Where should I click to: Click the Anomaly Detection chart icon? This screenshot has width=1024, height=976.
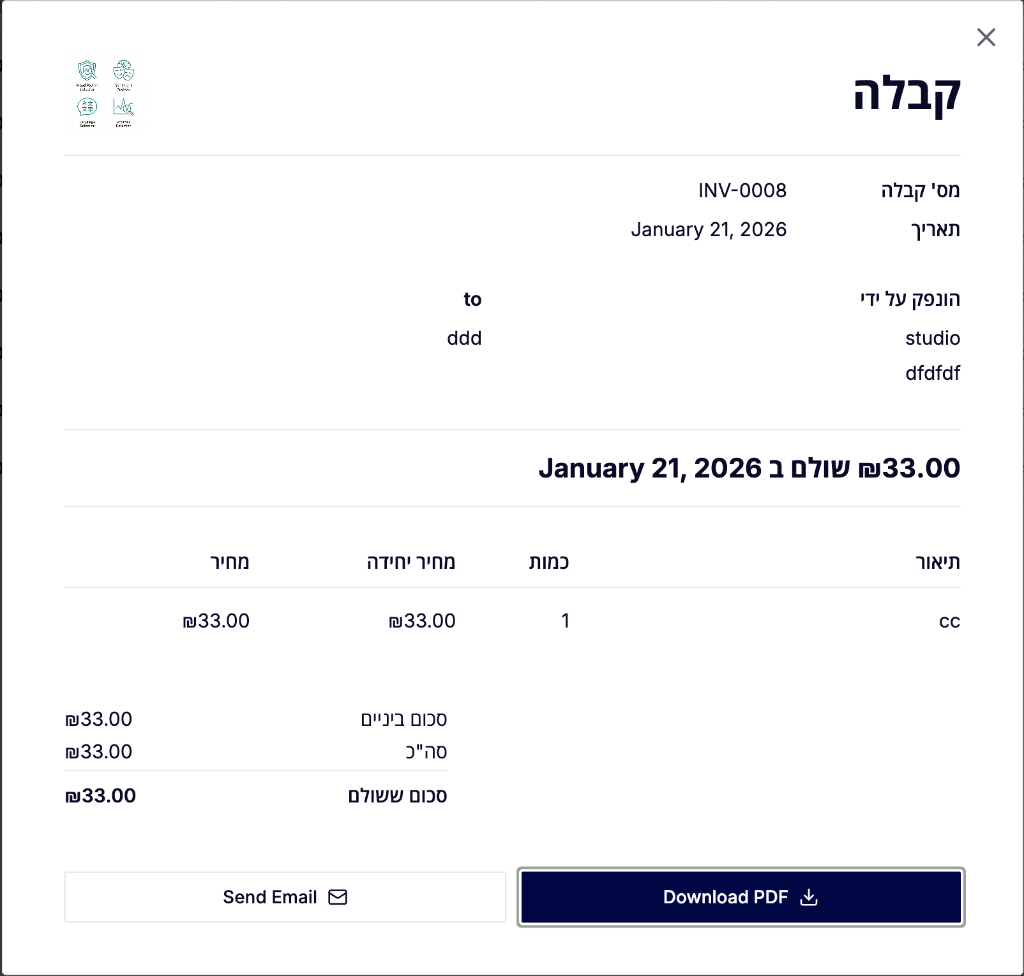pos(123,106)
